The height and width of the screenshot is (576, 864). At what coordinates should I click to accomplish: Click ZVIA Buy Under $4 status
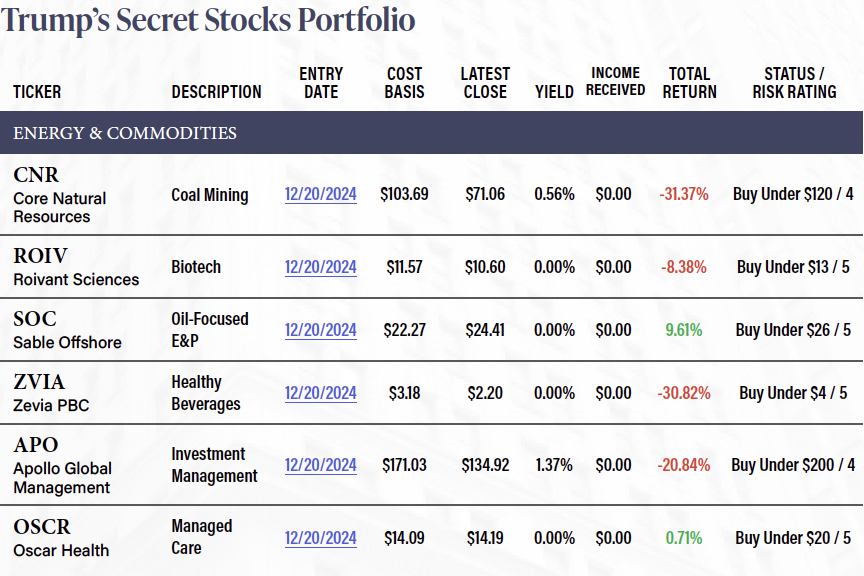[x=794, y=393]
